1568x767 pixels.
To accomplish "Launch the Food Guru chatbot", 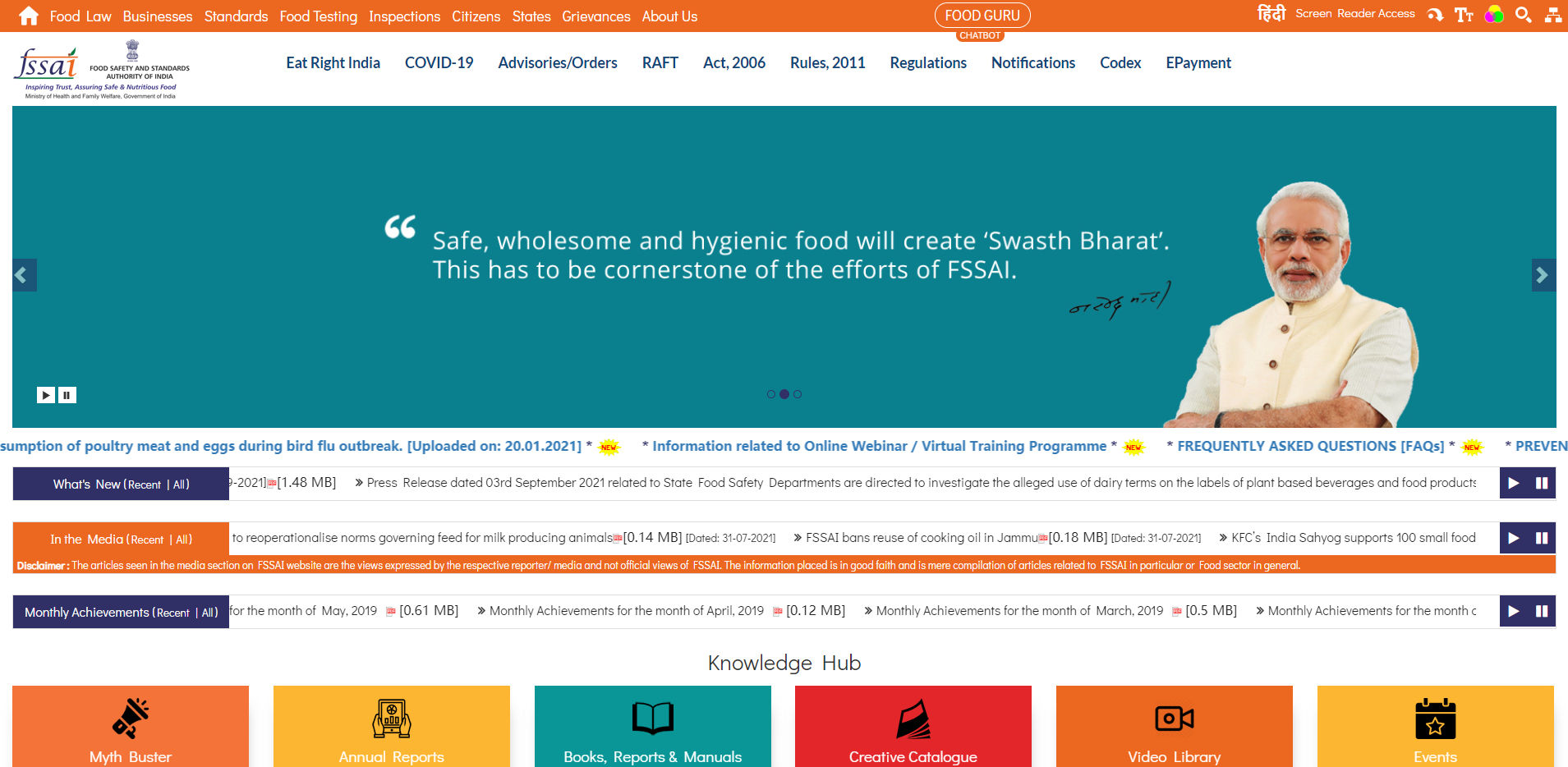I will (982, 16).
